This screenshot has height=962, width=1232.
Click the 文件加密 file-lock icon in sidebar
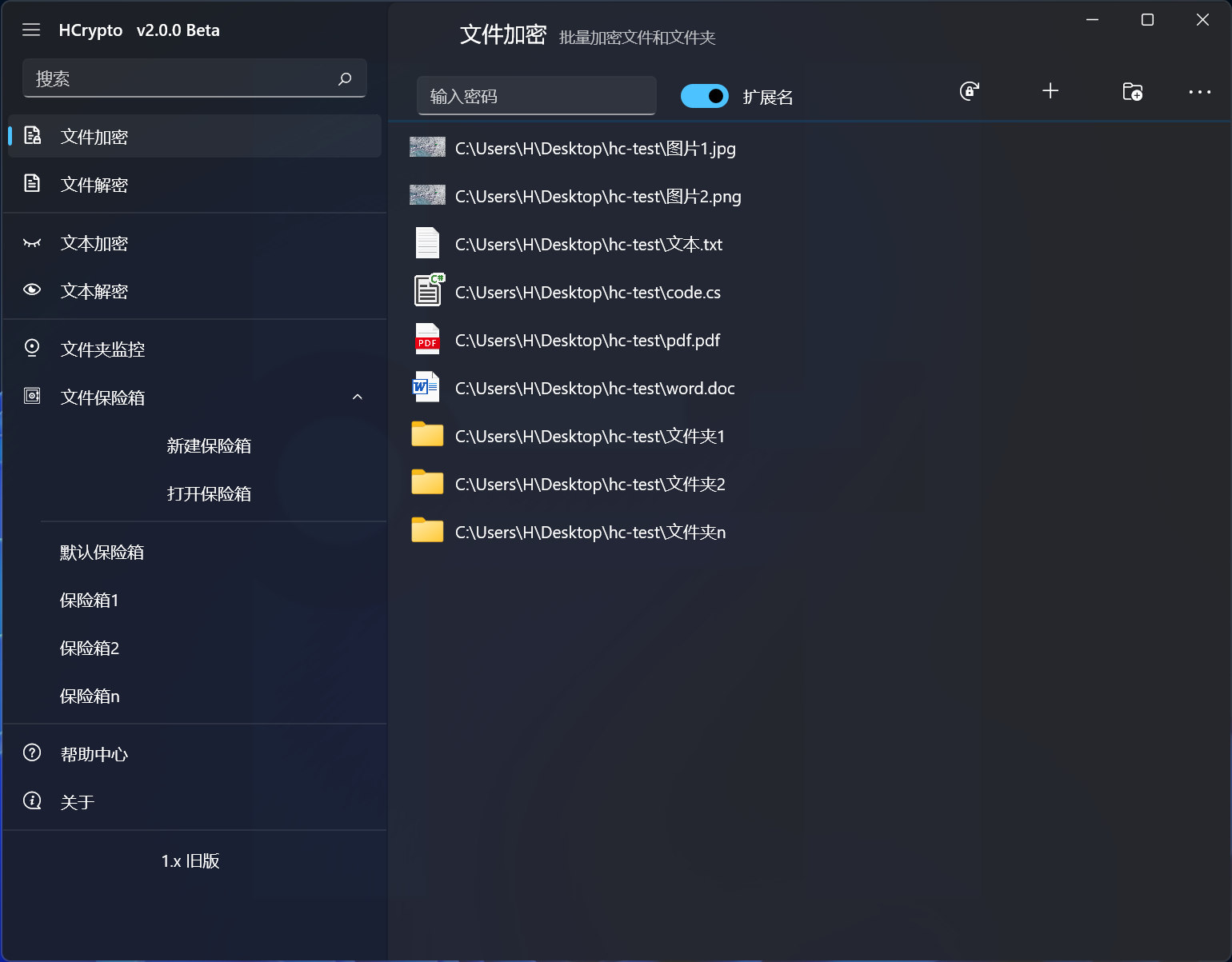[x=32, y=136]
